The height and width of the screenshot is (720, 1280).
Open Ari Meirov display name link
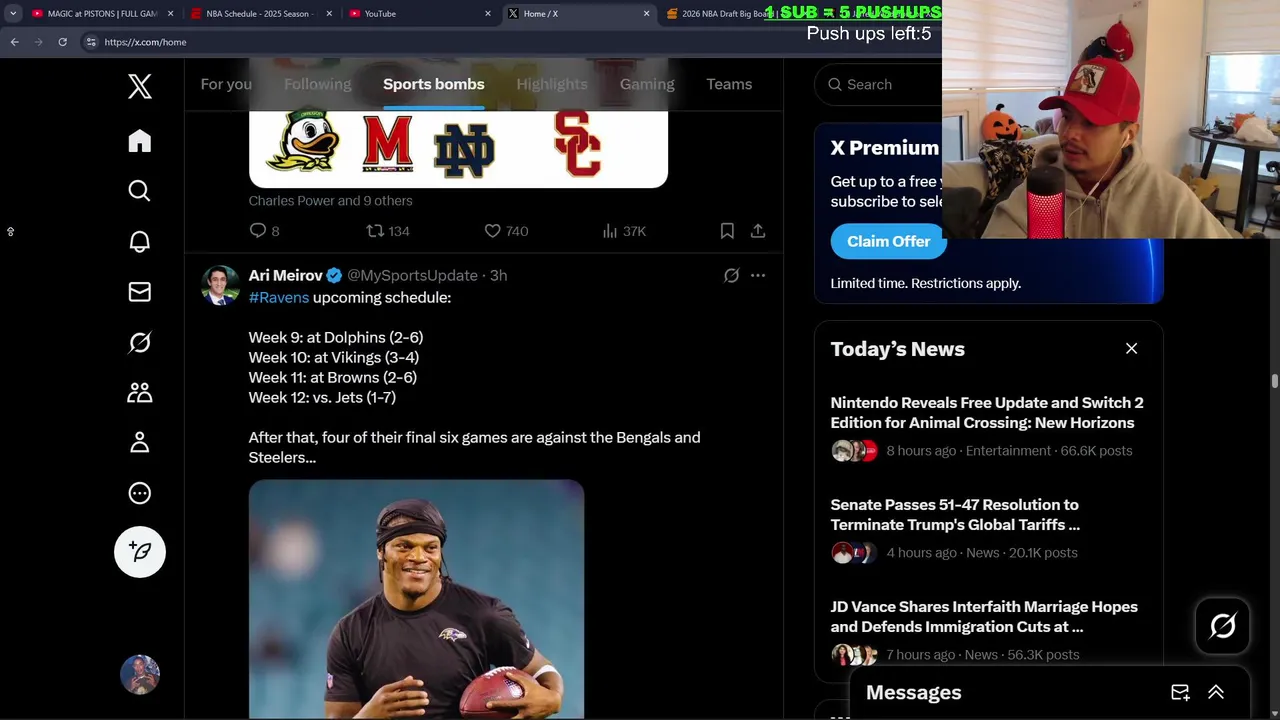[x=285, y=275]
